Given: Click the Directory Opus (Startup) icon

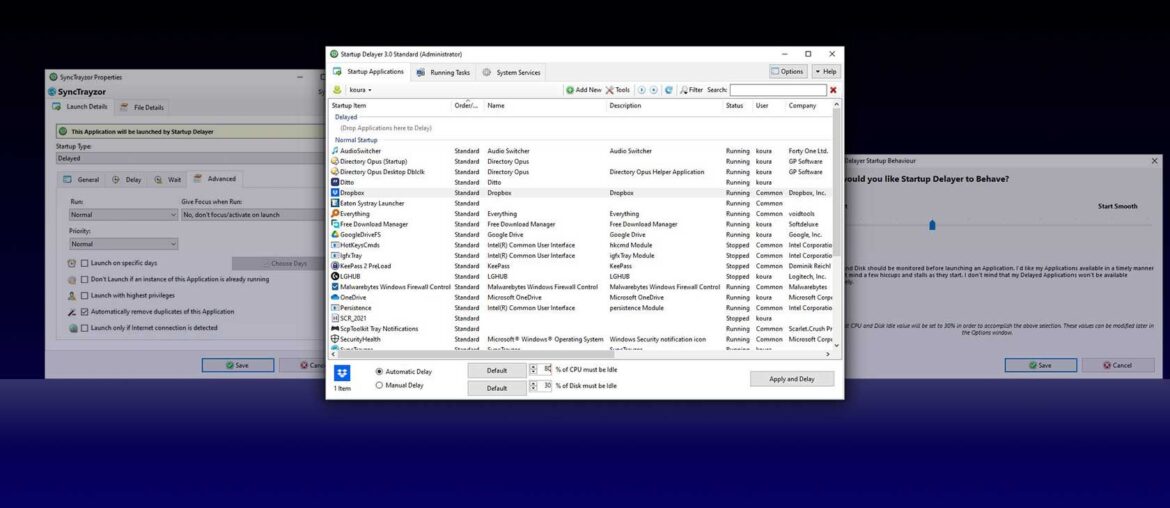Looking at the screenshot, I should pos(335,161).
